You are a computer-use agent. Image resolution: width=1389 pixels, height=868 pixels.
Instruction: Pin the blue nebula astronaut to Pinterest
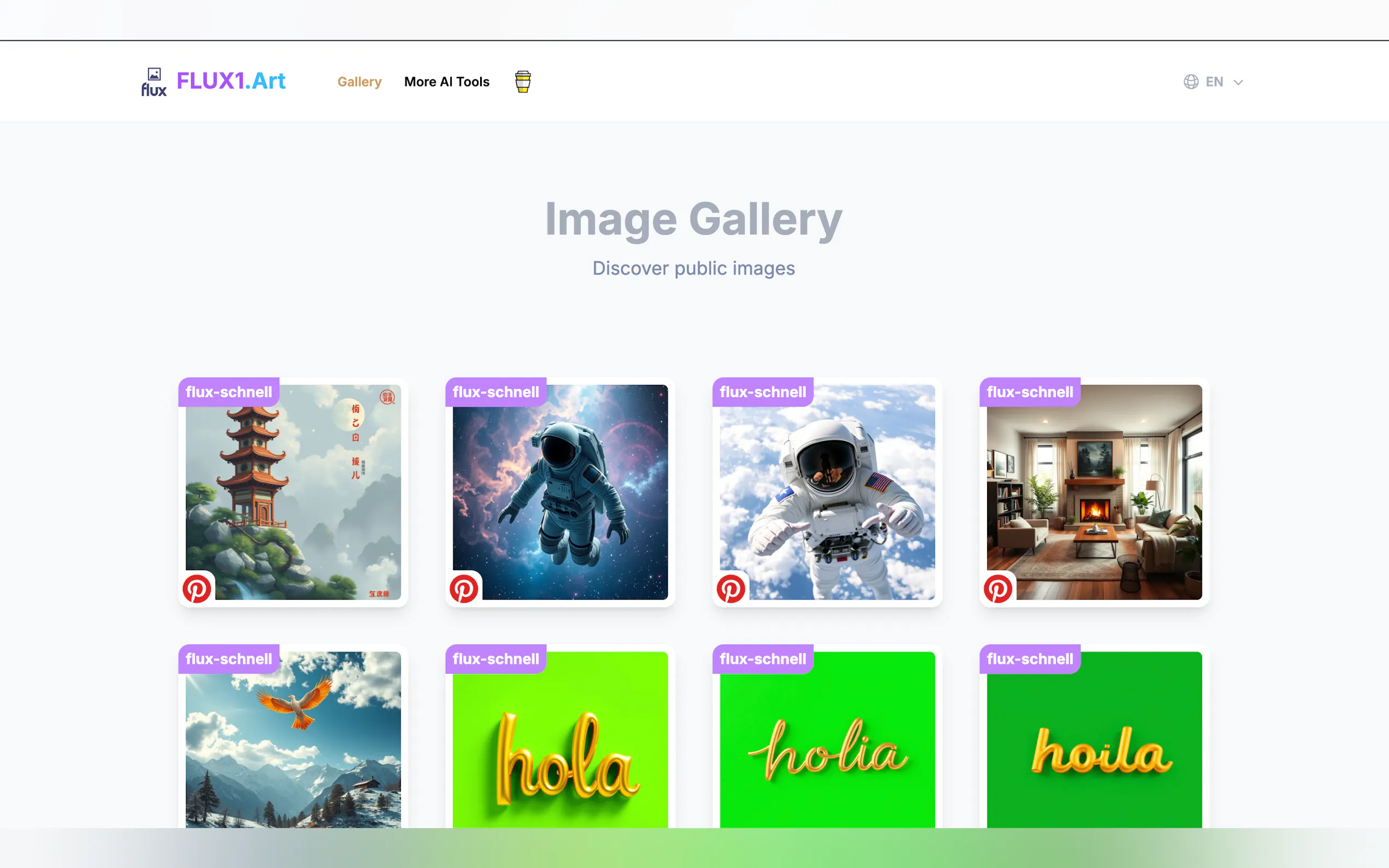tap(464, 589)
